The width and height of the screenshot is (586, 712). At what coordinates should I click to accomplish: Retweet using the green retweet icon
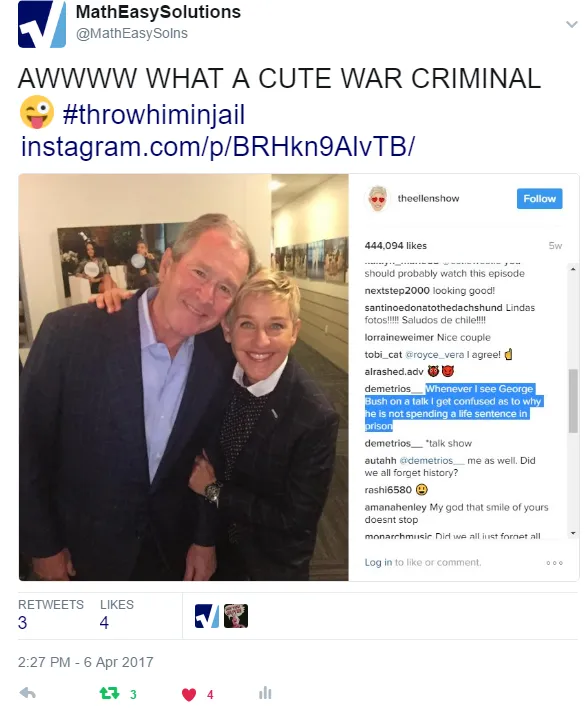click(109, 693)
